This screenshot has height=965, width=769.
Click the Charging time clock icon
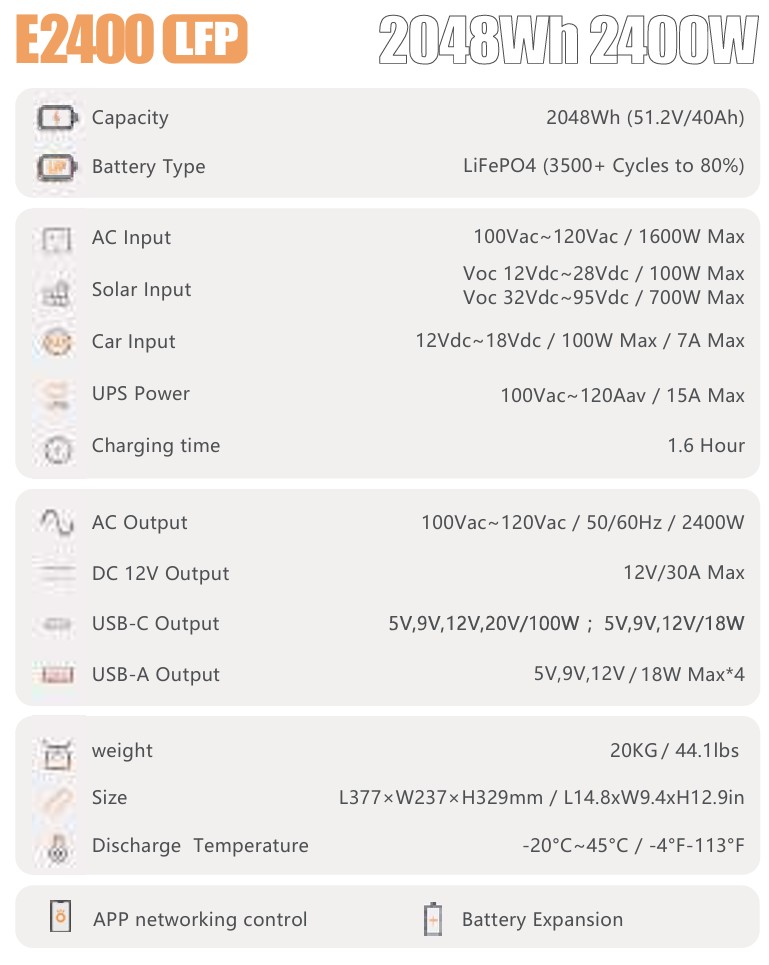coord(57,448)
